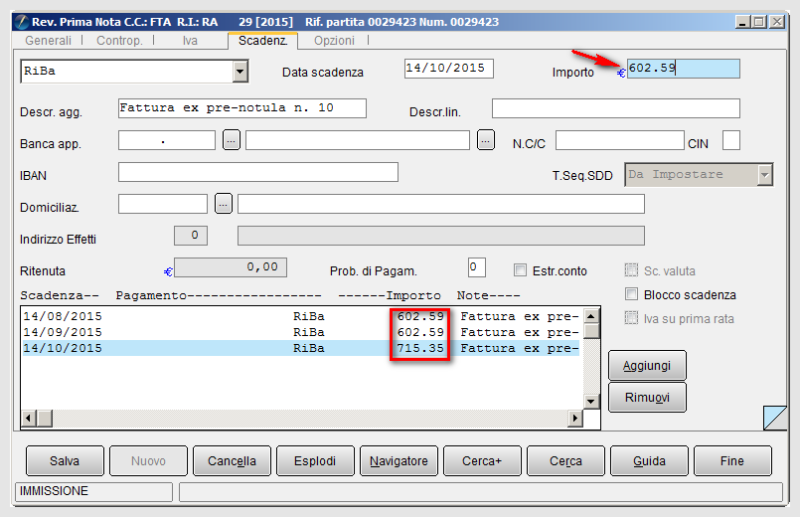Click the Esplodi button

[315, 461]
